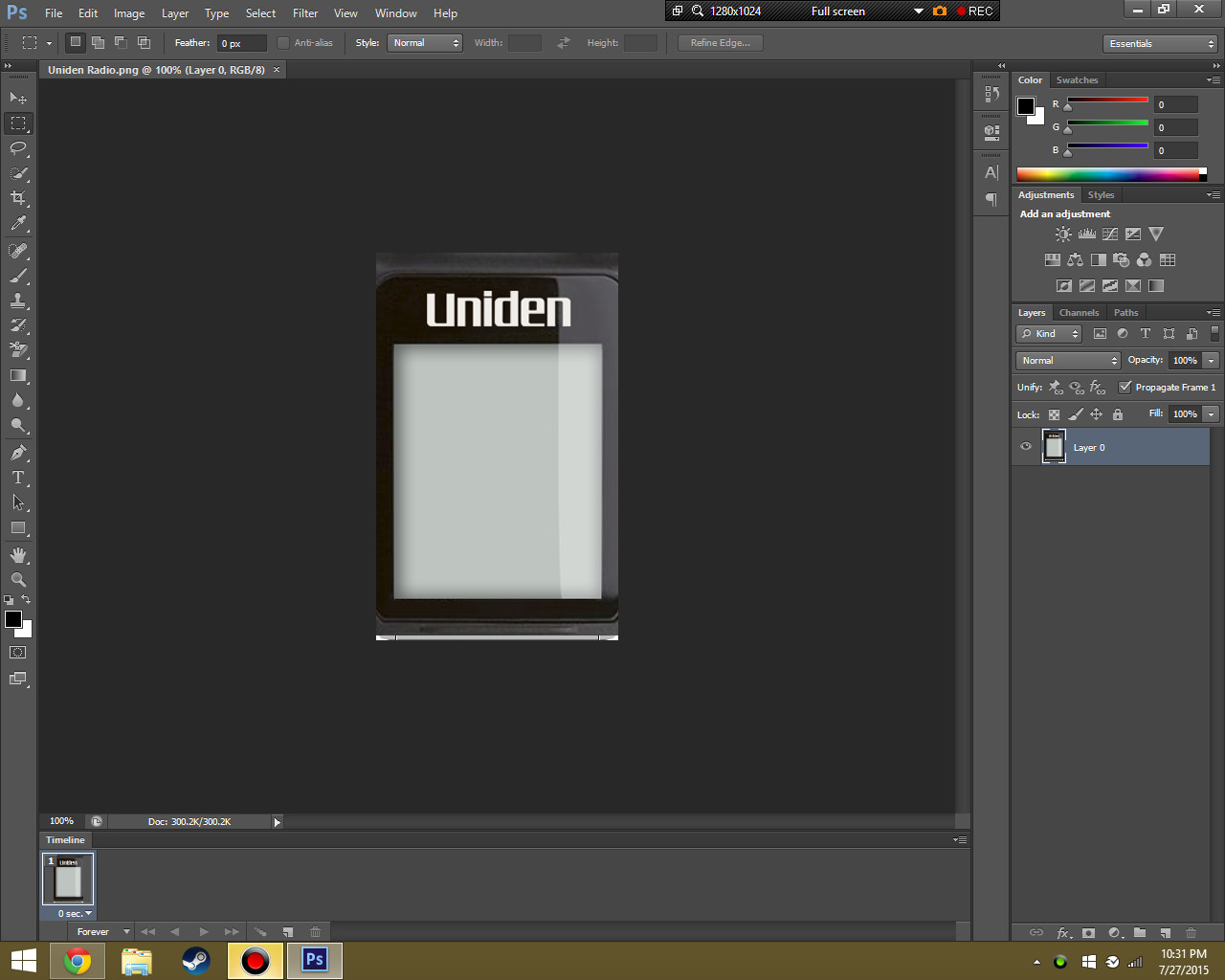The height and width of the screenshot is (980, 1225).
Task: Click the foreground color swatch in toolbar
Action: [x=13, y=619]
